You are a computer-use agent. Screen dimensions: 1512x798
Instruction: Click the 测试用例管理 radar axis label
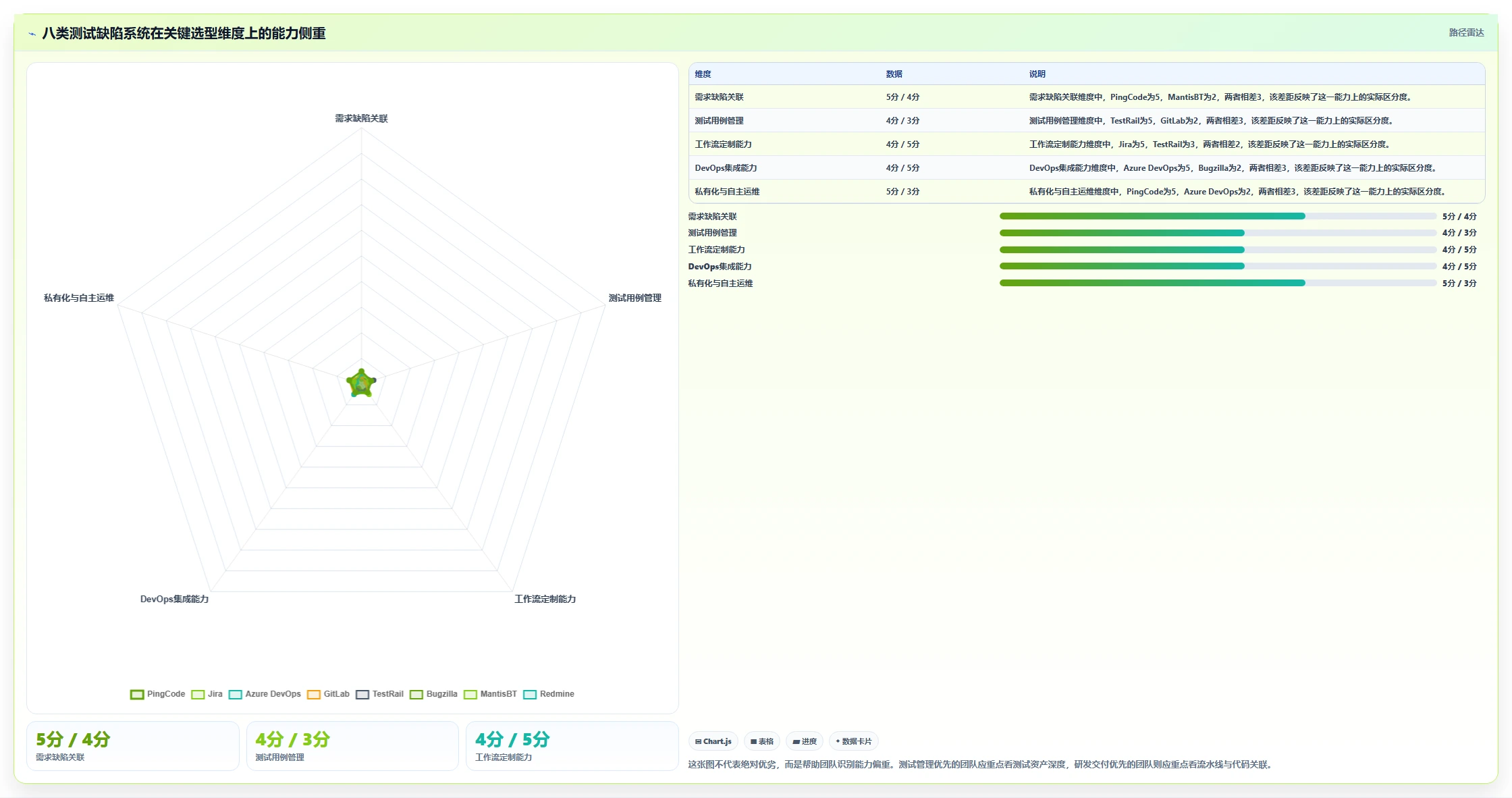click(634, 298)
